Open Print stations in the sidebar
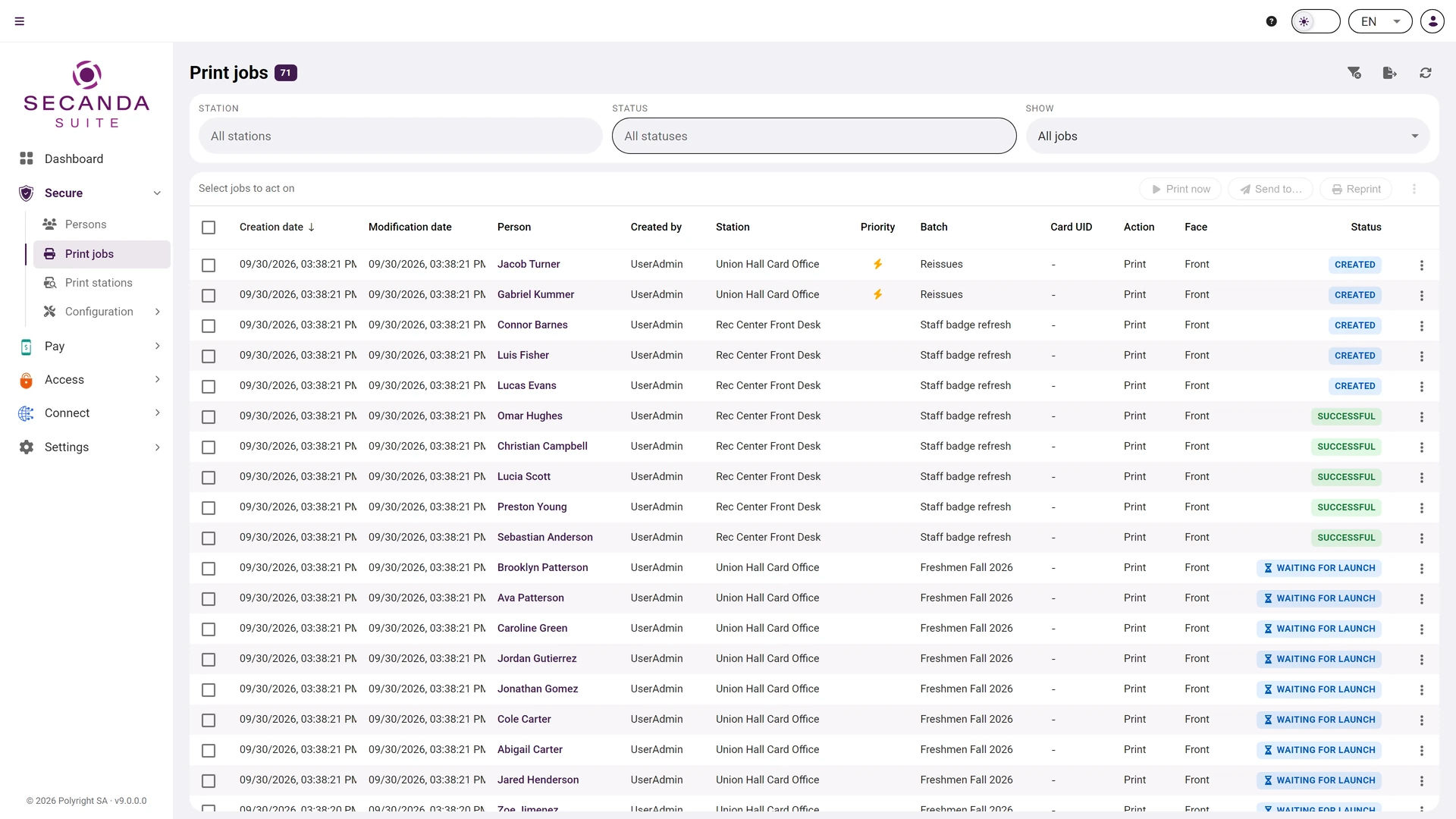This screenshot has width=1456, height=819. pyautogui.click(x=102, y=283)
